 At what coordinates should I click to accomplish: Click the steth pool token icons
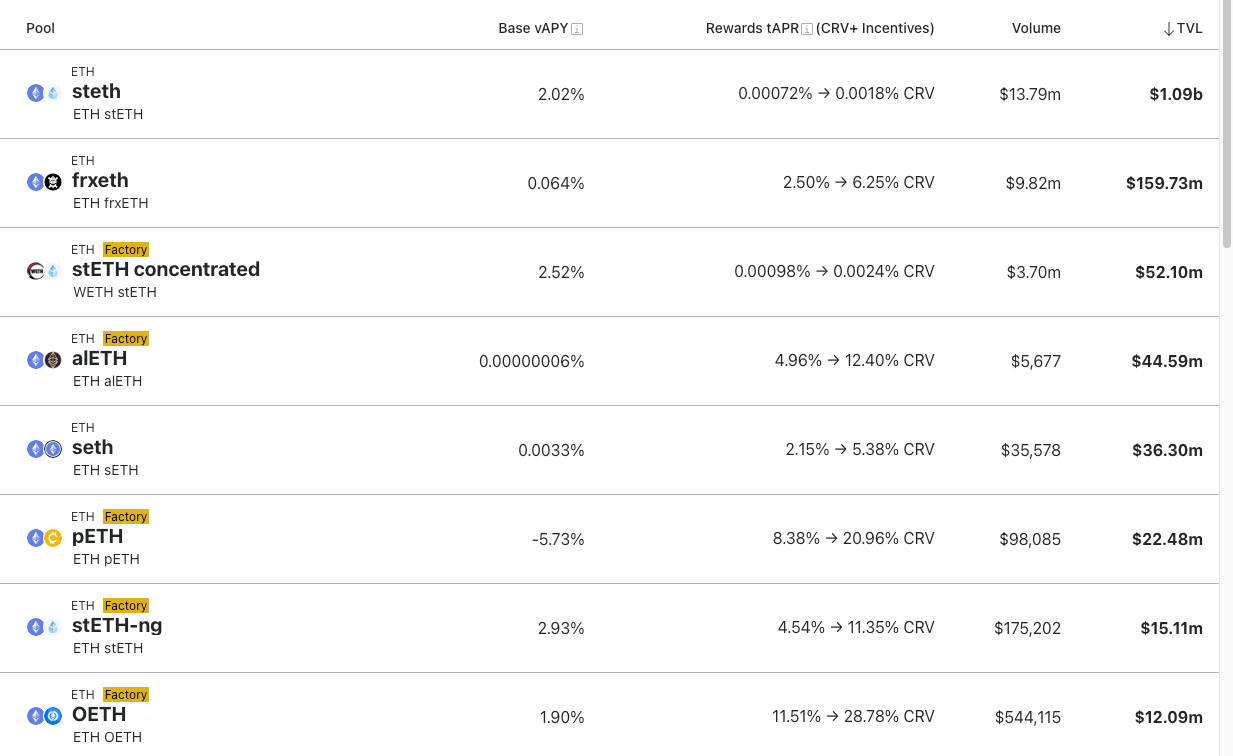(44, 93)
